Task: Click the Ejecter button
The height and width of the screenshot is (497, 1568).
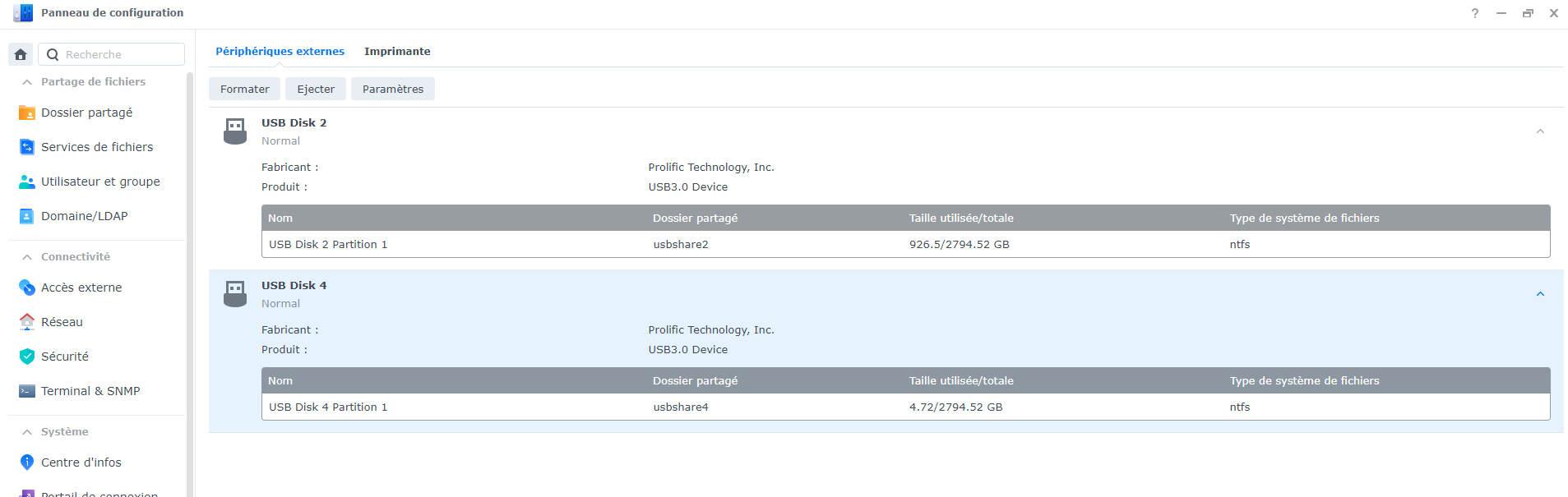Action: [x=316, y=89]
